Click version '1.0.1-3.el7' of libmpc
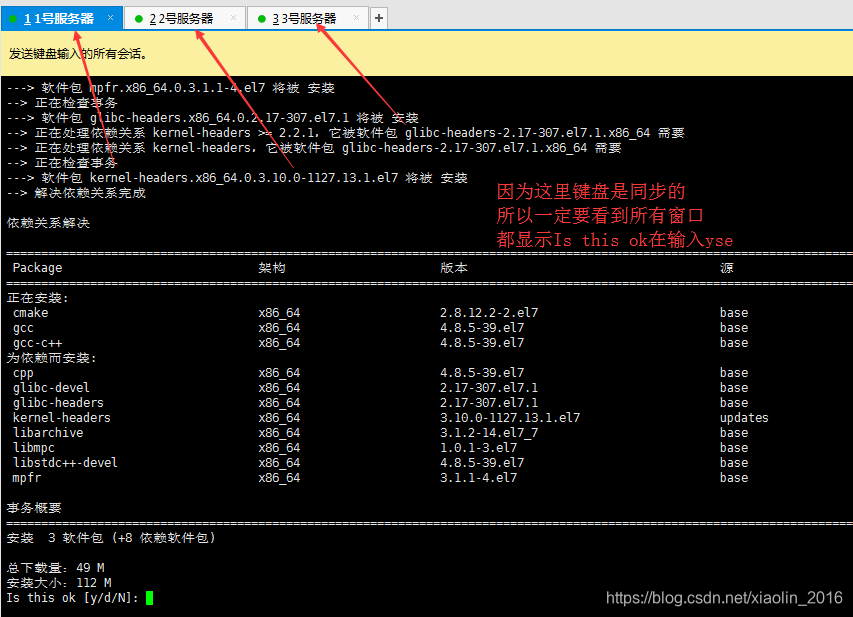The height and width of the screenshot is (617, 853). 478,448
